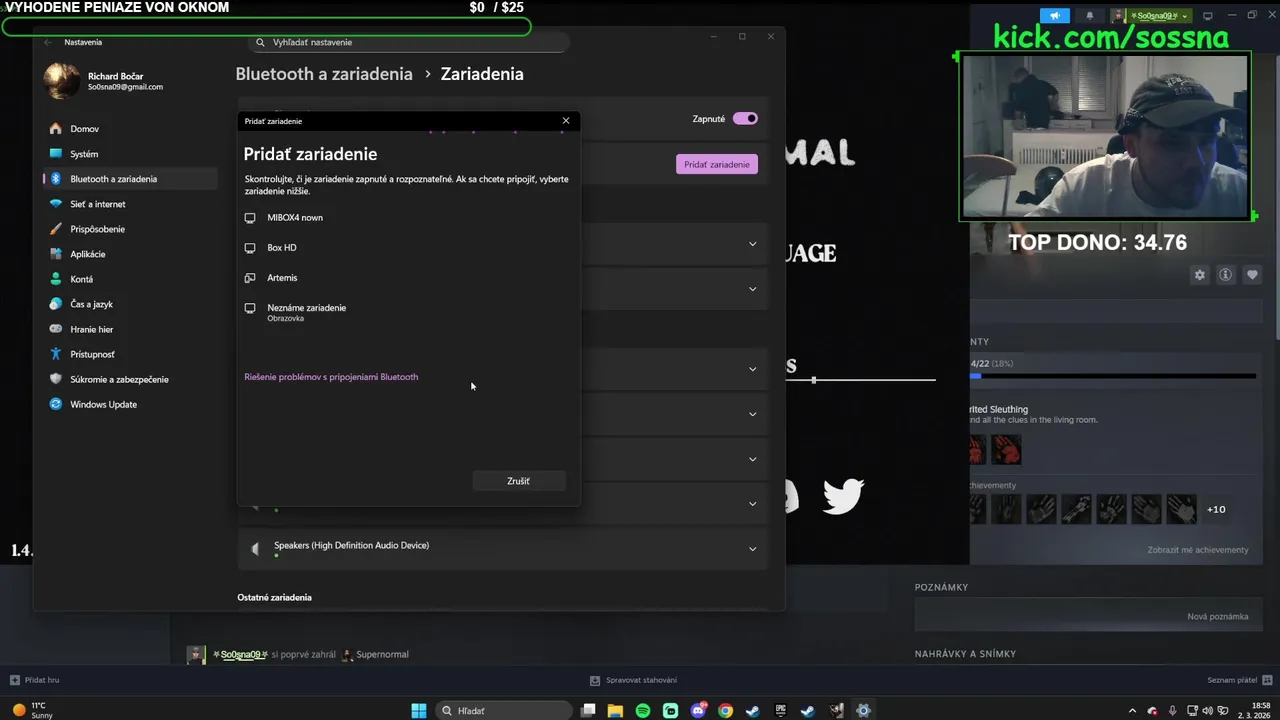The width and height of the screenshot is (1280, 720).
Task: Click taskbar Hľadať search box
Action: click(x=503, y=711)
